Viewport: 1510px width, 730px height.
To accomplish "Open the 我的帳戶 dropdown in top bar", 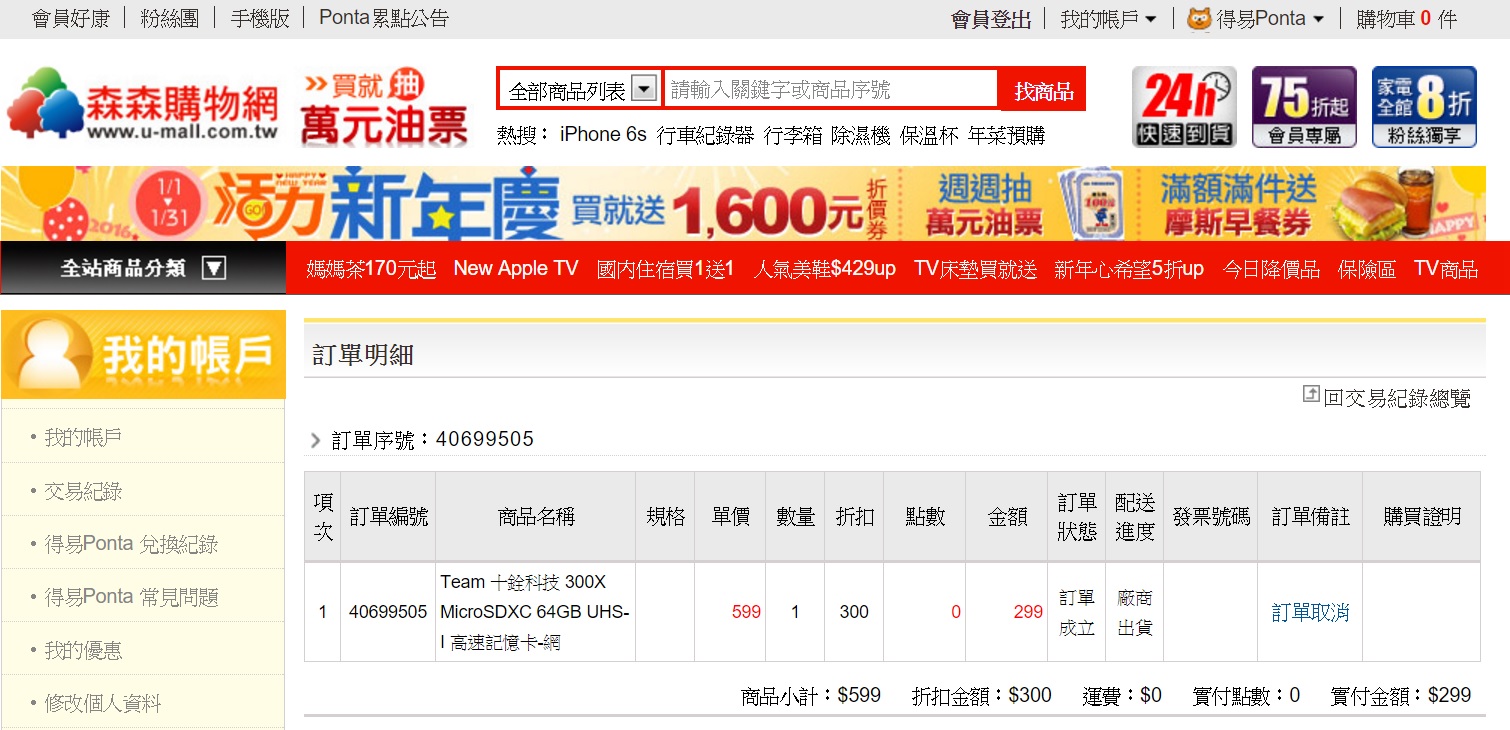I will coord(1108,19).
